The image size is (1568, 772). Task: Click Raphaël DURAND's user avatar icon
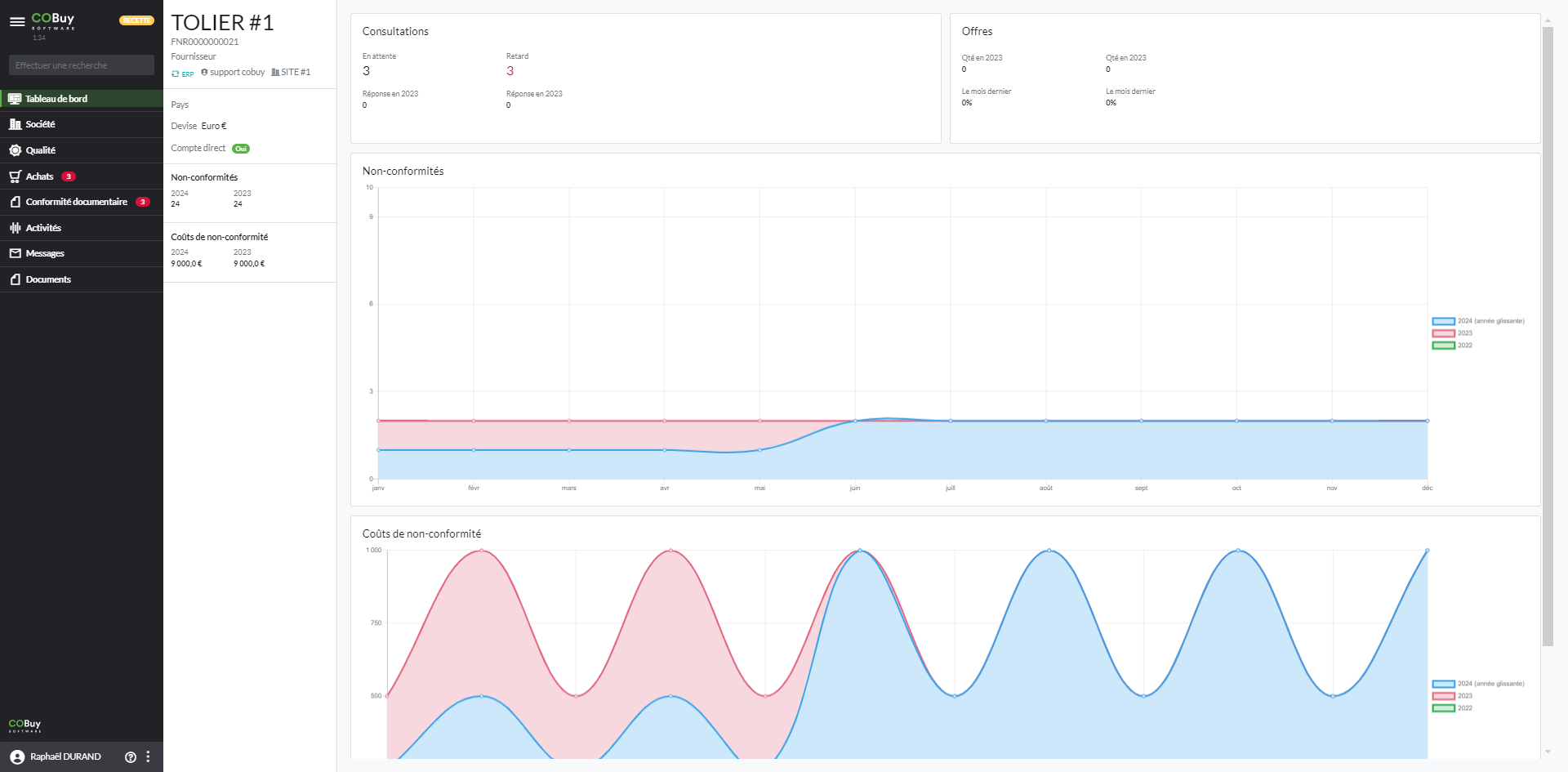point(17,757)
